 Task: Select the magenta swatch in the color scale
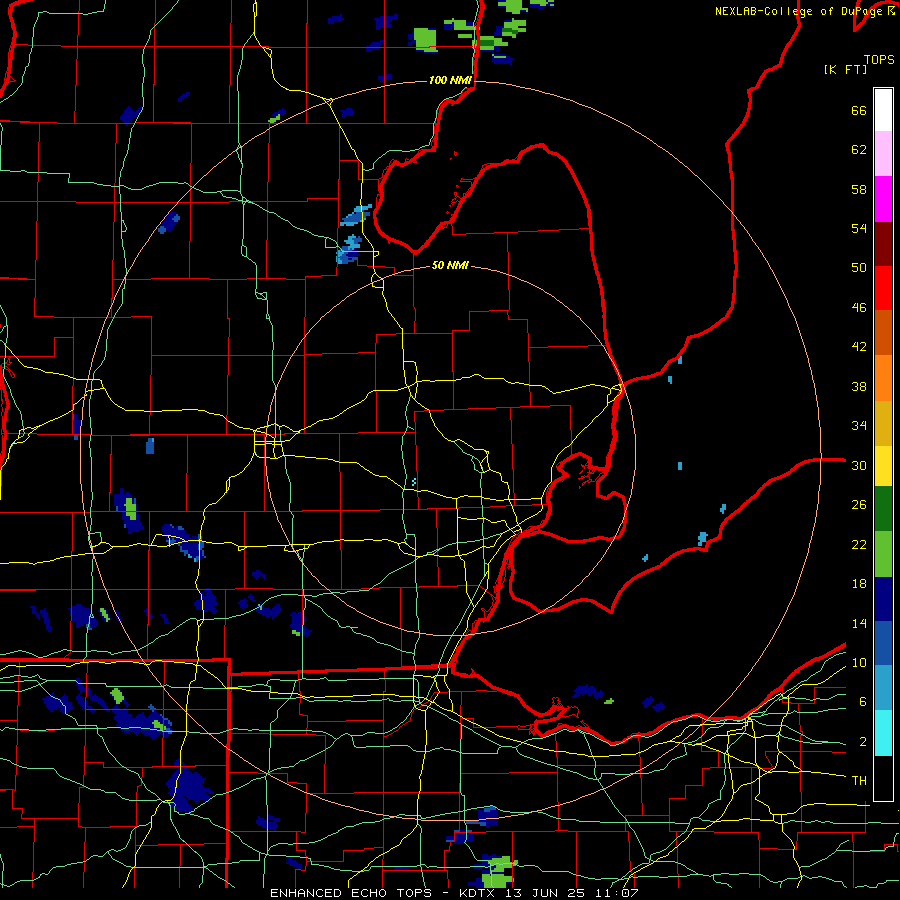[883, 199]
